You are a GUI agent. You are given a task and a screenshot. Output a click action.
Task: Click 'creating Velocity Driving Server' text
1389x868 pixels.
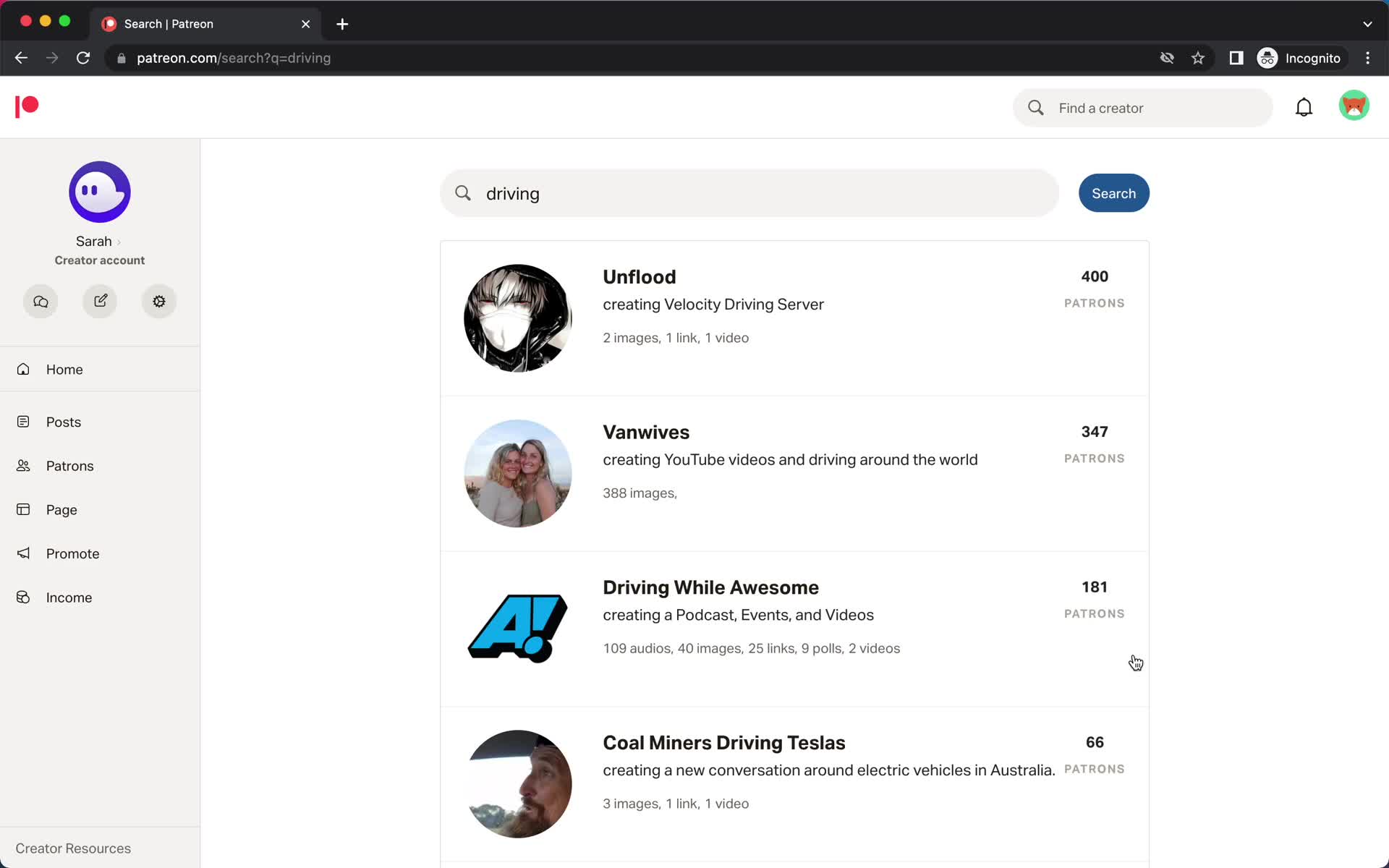[713, 305]
